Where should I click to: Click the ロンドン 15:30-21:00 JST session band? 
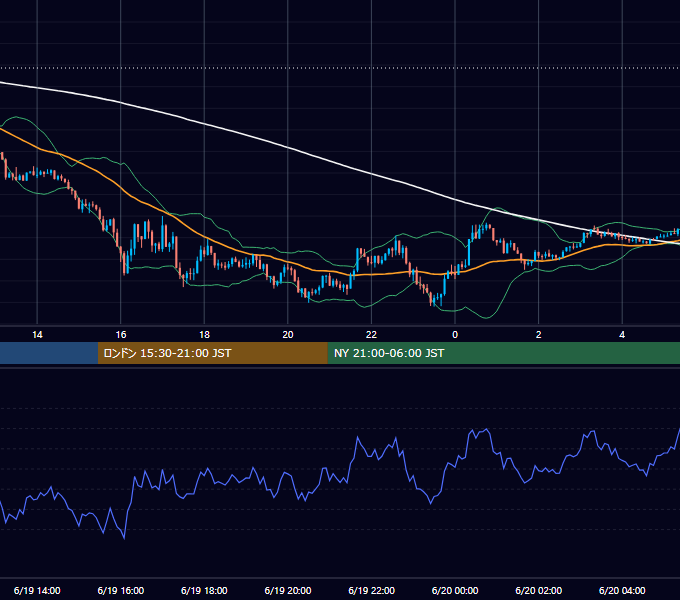212,353
